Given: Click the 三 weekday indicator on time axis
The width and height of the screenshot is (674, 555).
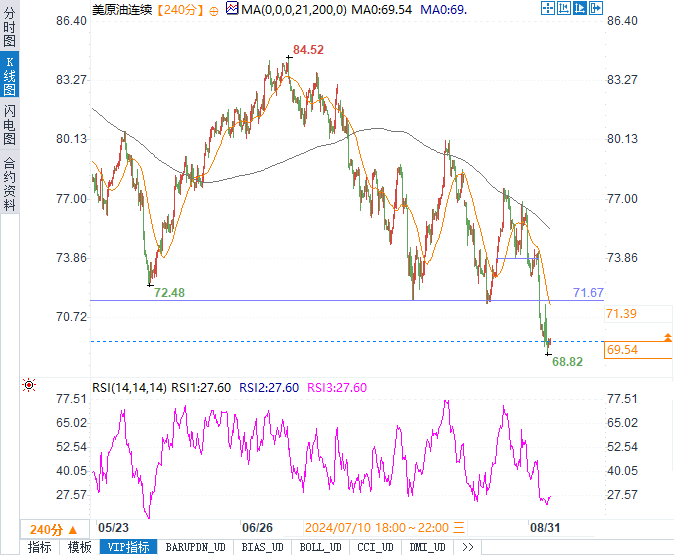Looking at the screenshot, I should 459,528.
